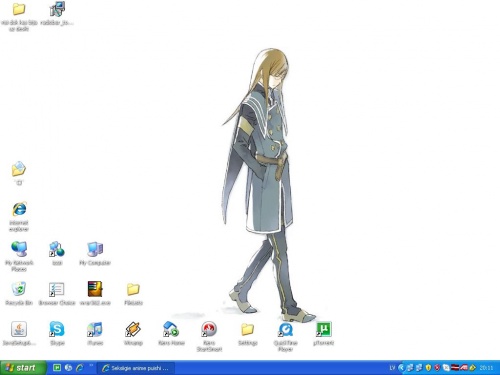Click the uTorrent desktop shortcut

tap(323, 329)
